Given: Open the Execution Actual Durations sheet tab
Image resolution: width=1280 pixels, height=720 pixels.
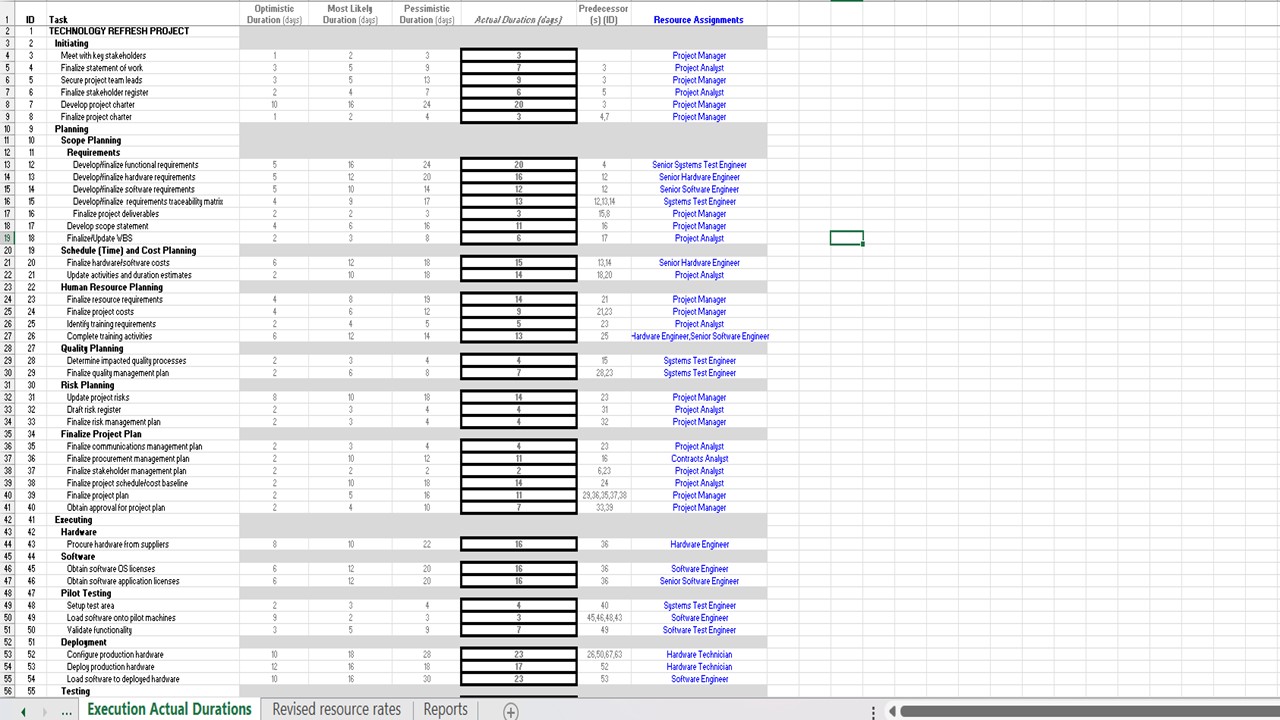Looking at the screenshot, I should coord(169,709).
